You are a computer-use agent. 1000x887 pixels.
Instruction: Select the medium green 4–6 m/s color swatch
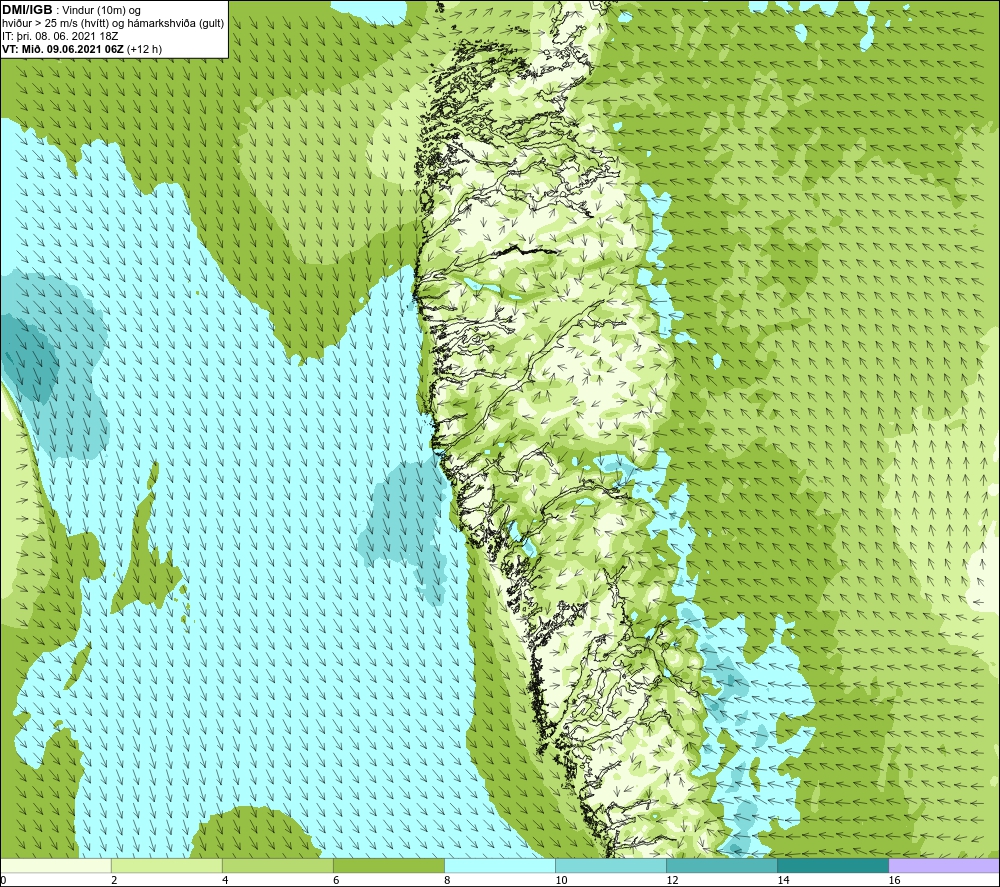(x=278, y=866)
